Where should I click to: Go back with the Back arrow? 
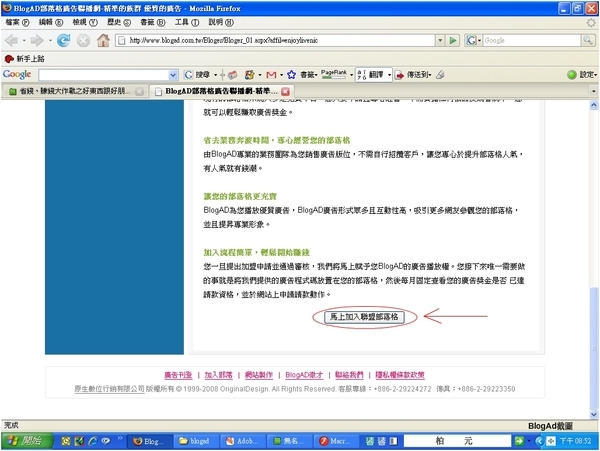11,40
